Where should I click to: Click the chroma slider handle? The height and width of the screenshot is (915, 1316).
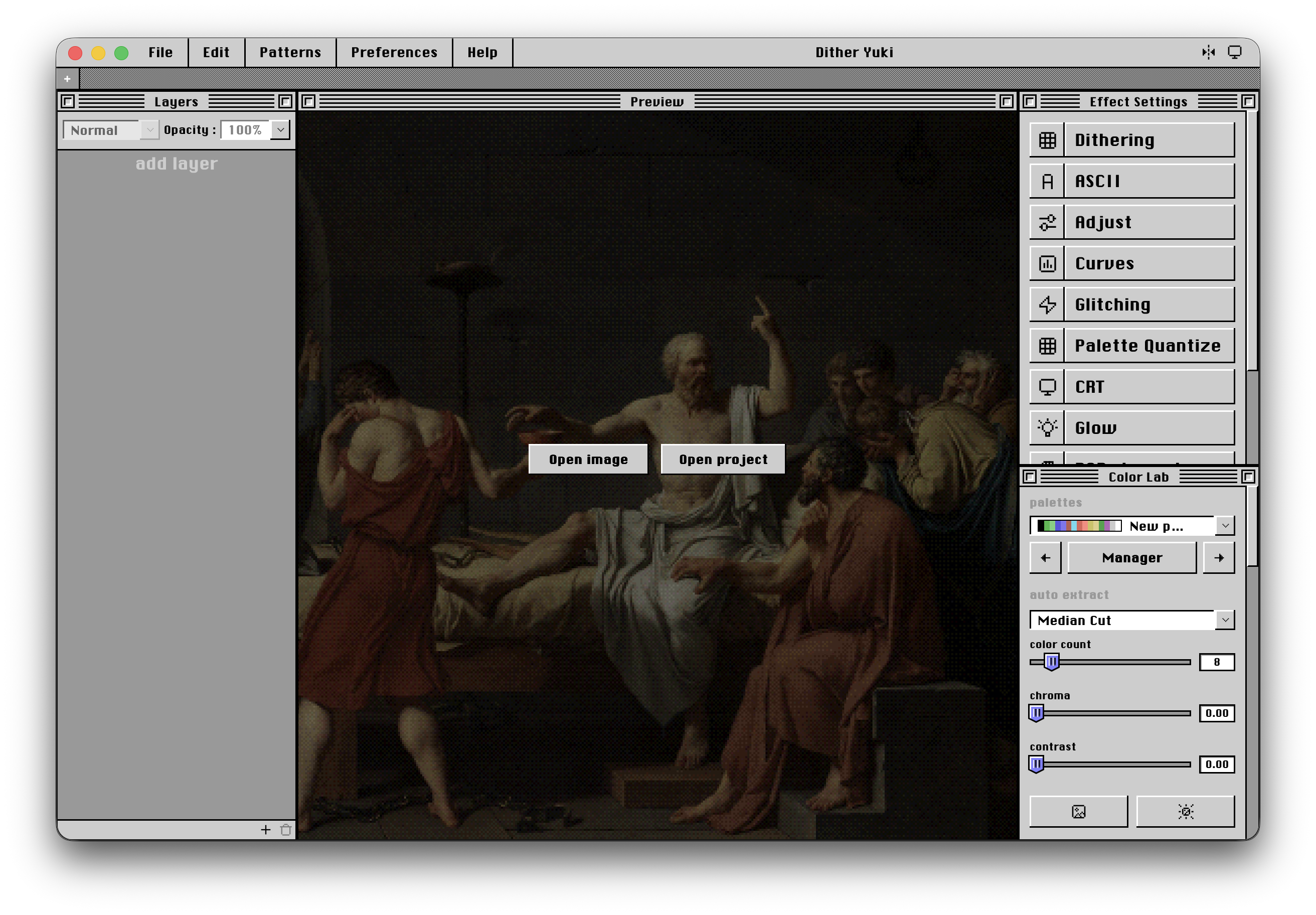(x=1036, y=713)
